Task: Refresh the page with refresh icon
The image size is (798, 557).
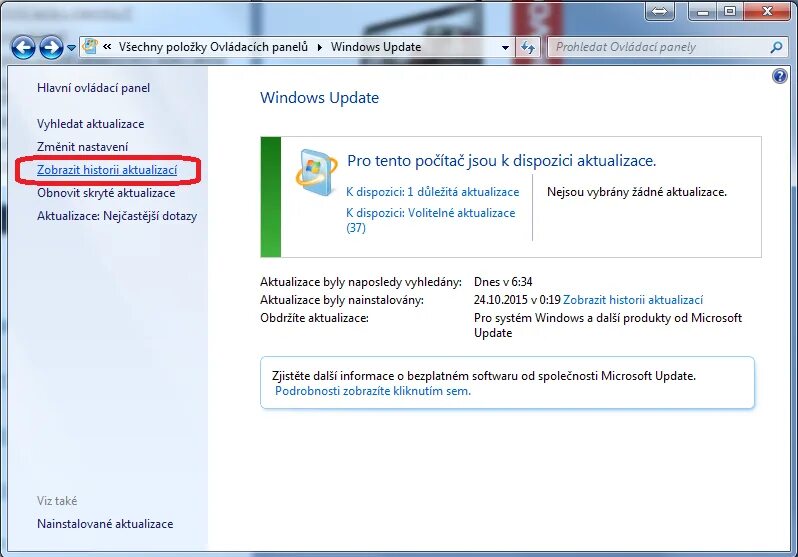Action: pos(528,48)
